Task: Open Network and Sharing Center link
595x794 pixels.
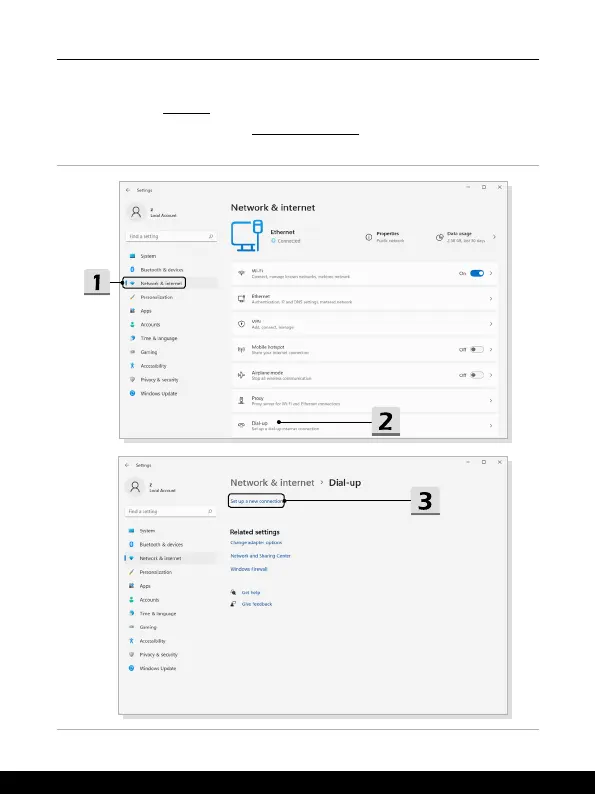Action: pos(260,555)
